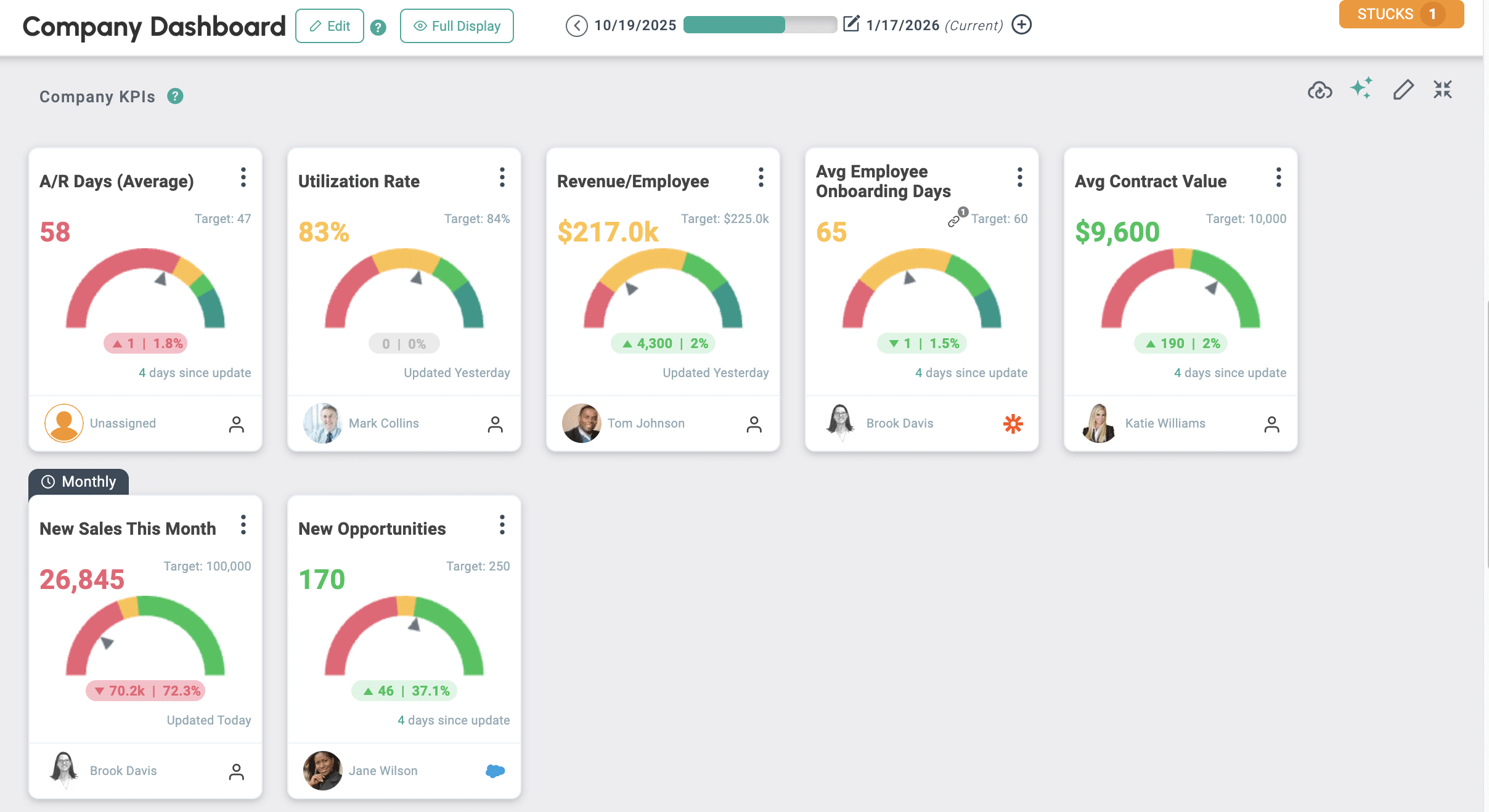Viewport: 1489px width, 812px height.
Task: Click the Edit dashboard button
Action: [330, 26]
